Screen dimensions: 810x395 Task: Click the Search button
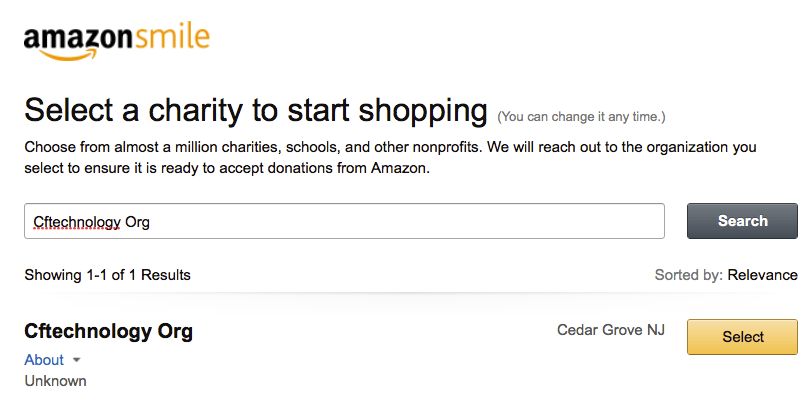[742, 221]
